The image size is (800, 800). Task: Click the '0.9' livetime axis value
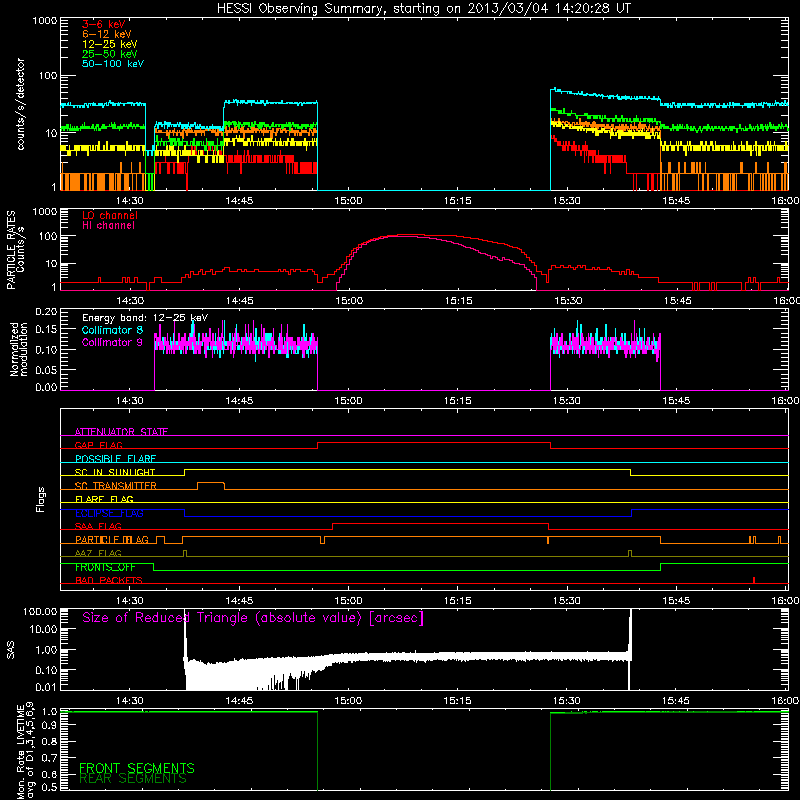tap(49, 724)
